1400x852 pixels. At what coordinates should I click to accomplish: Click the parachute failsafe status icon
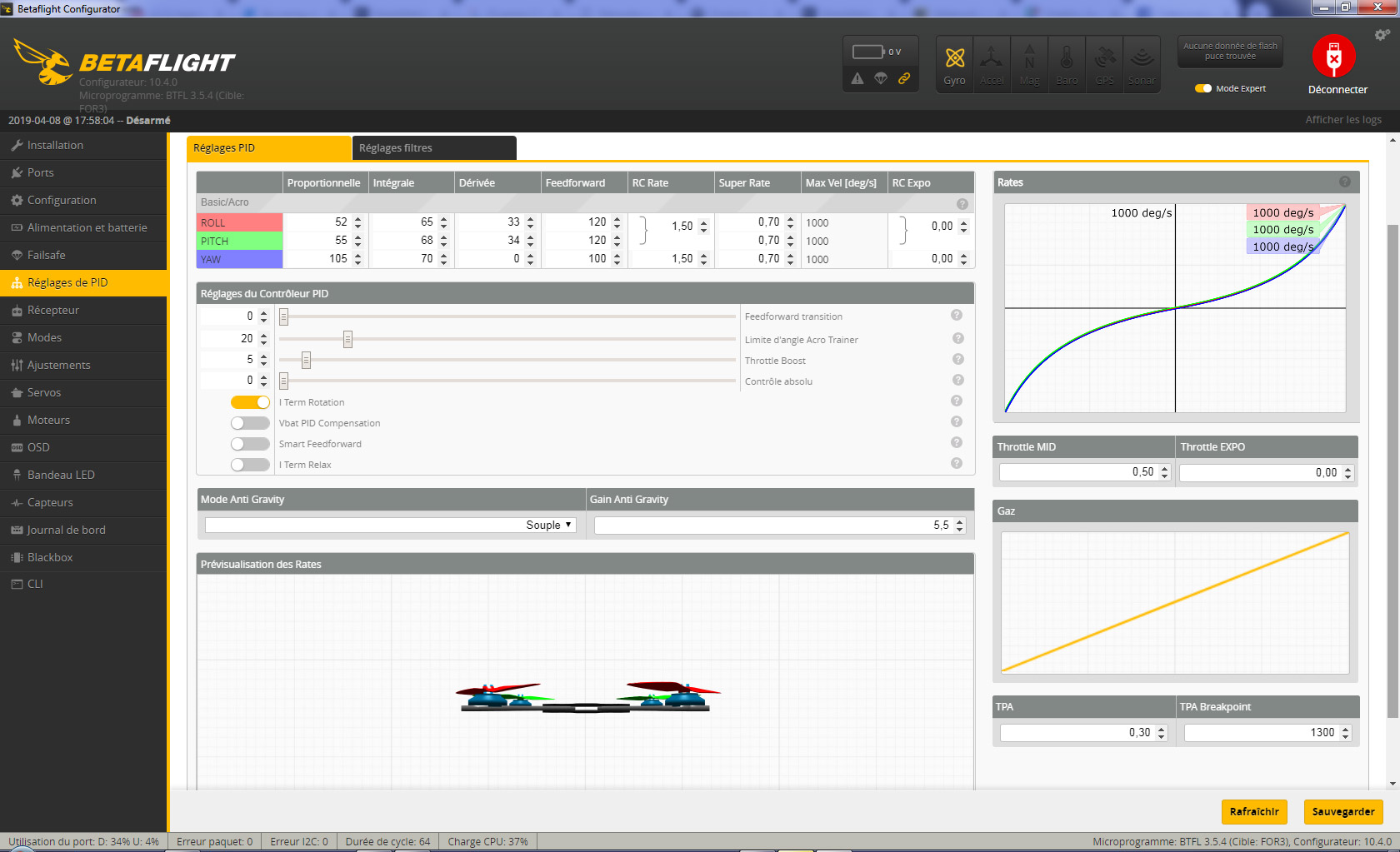pos(881,78)
